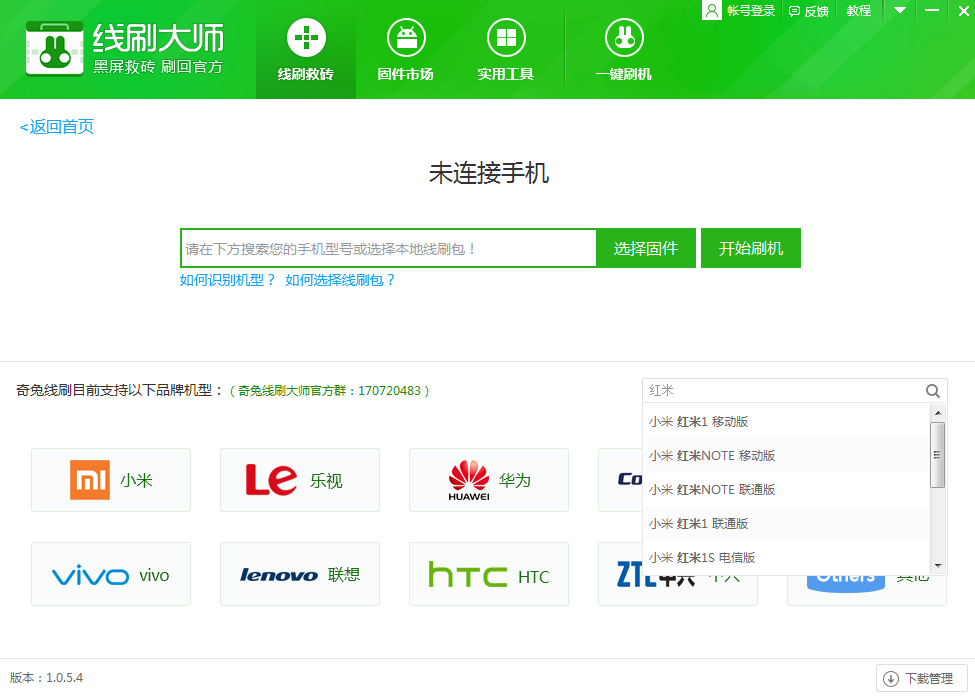975x696 pixels.
Task: Open the 教程 tutorial link
Action: [x=859, y=11]
